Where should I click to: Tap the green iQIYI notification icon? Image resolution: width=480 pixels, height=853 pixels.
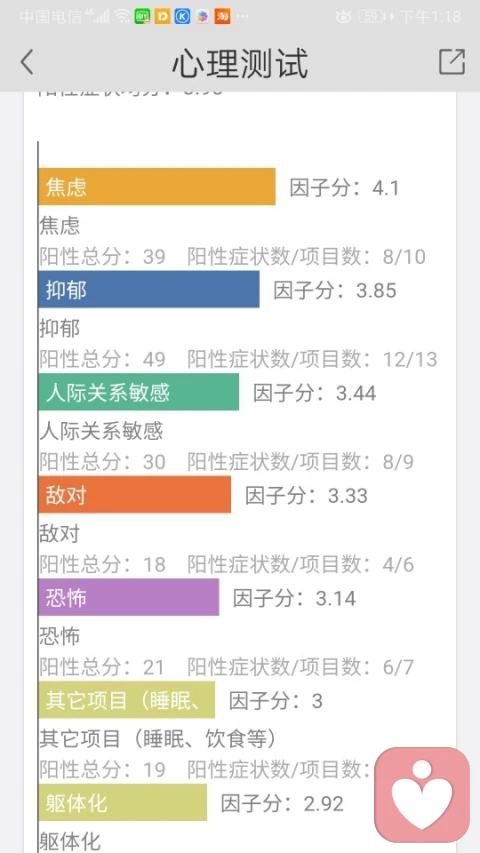(143, 17)
